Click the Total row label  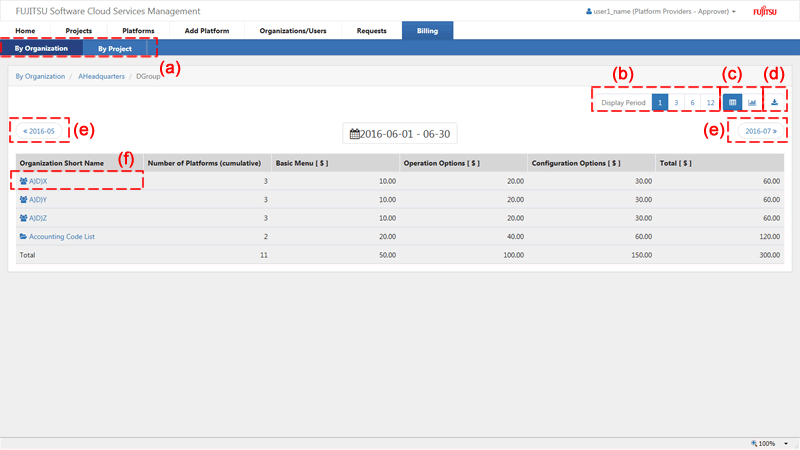(28, 255)
